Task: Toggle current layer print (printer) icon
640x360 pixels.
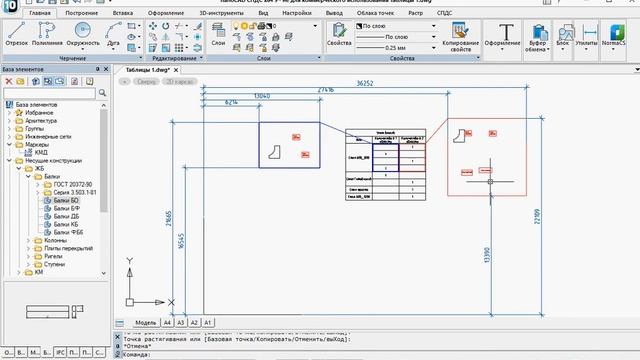Action: tap(262, 26)
